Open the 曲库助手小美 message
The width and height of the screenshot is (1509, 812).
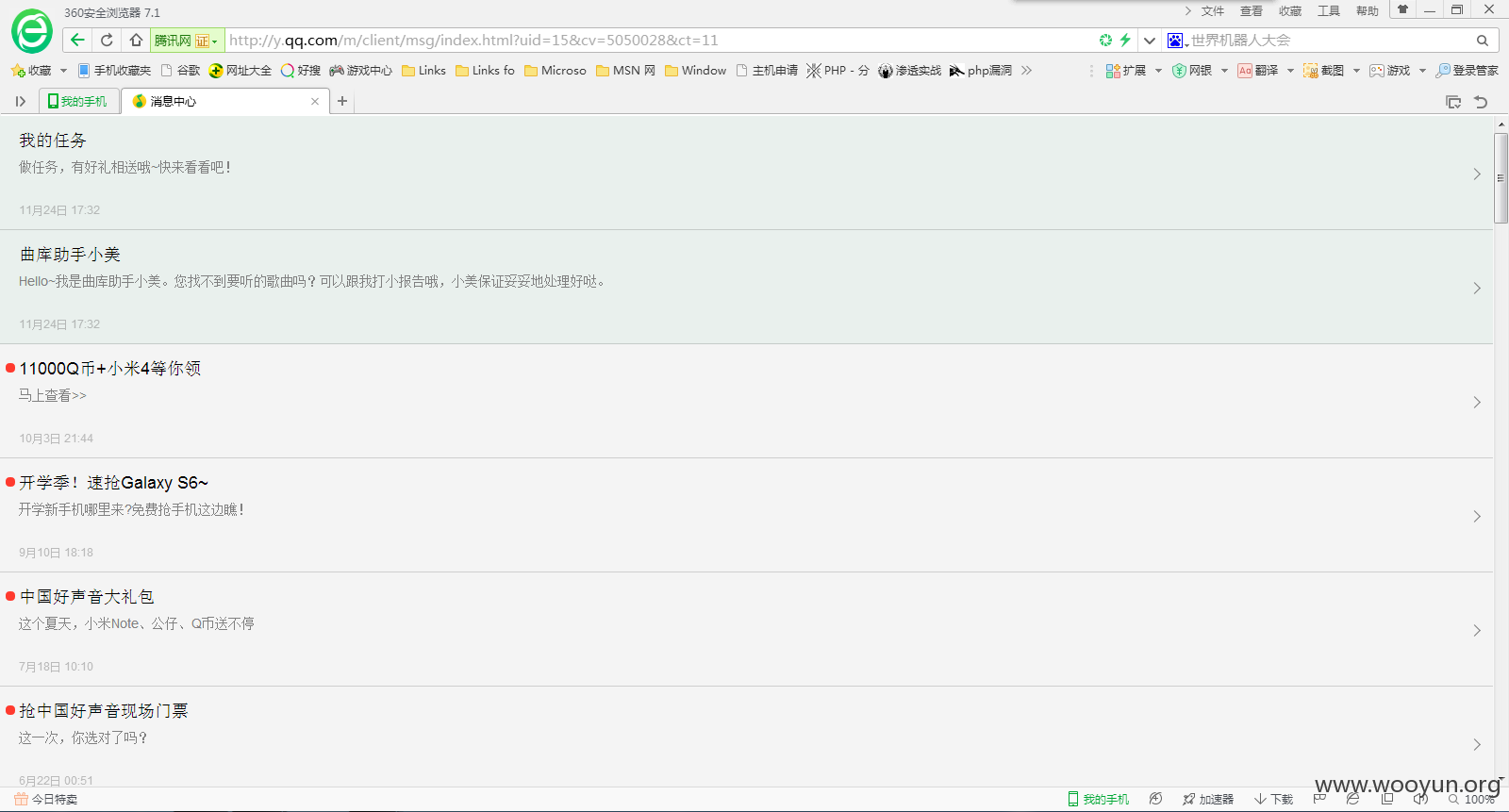(x=746, y=287)
